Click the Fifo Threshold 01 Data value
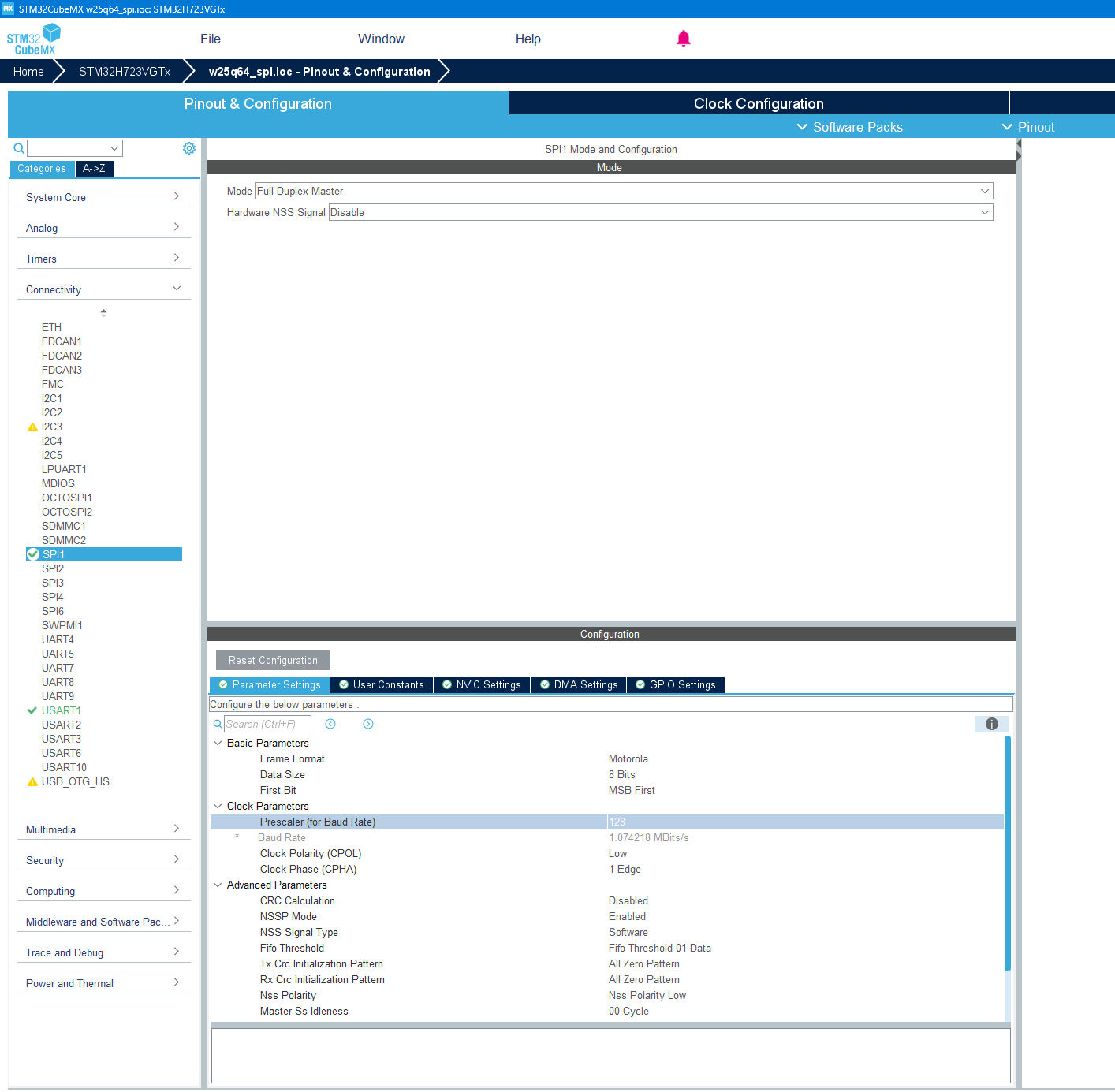Viewport: 1115px width, 1092px height. tap(660, 948)
